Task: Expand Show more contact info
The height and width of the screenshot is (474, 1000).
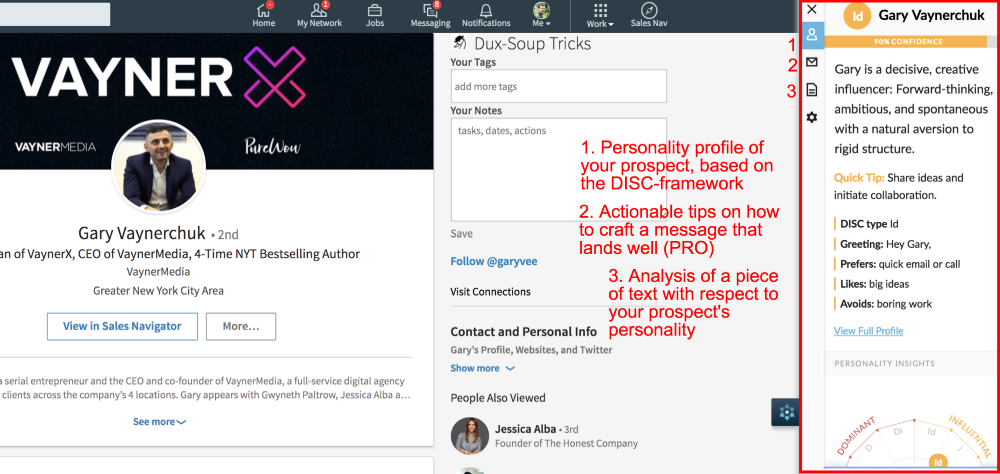Action: [482, 368]
